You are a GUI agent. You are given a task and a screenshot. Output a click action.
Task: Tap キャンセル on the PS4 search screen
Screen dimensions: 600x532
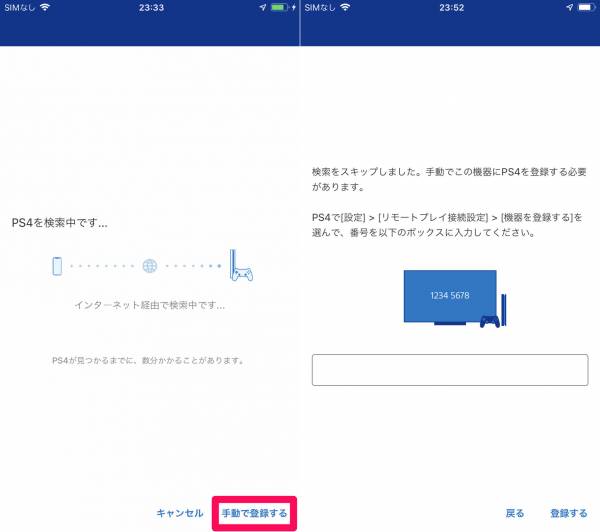pyautogui.click(x=179, y=513)
